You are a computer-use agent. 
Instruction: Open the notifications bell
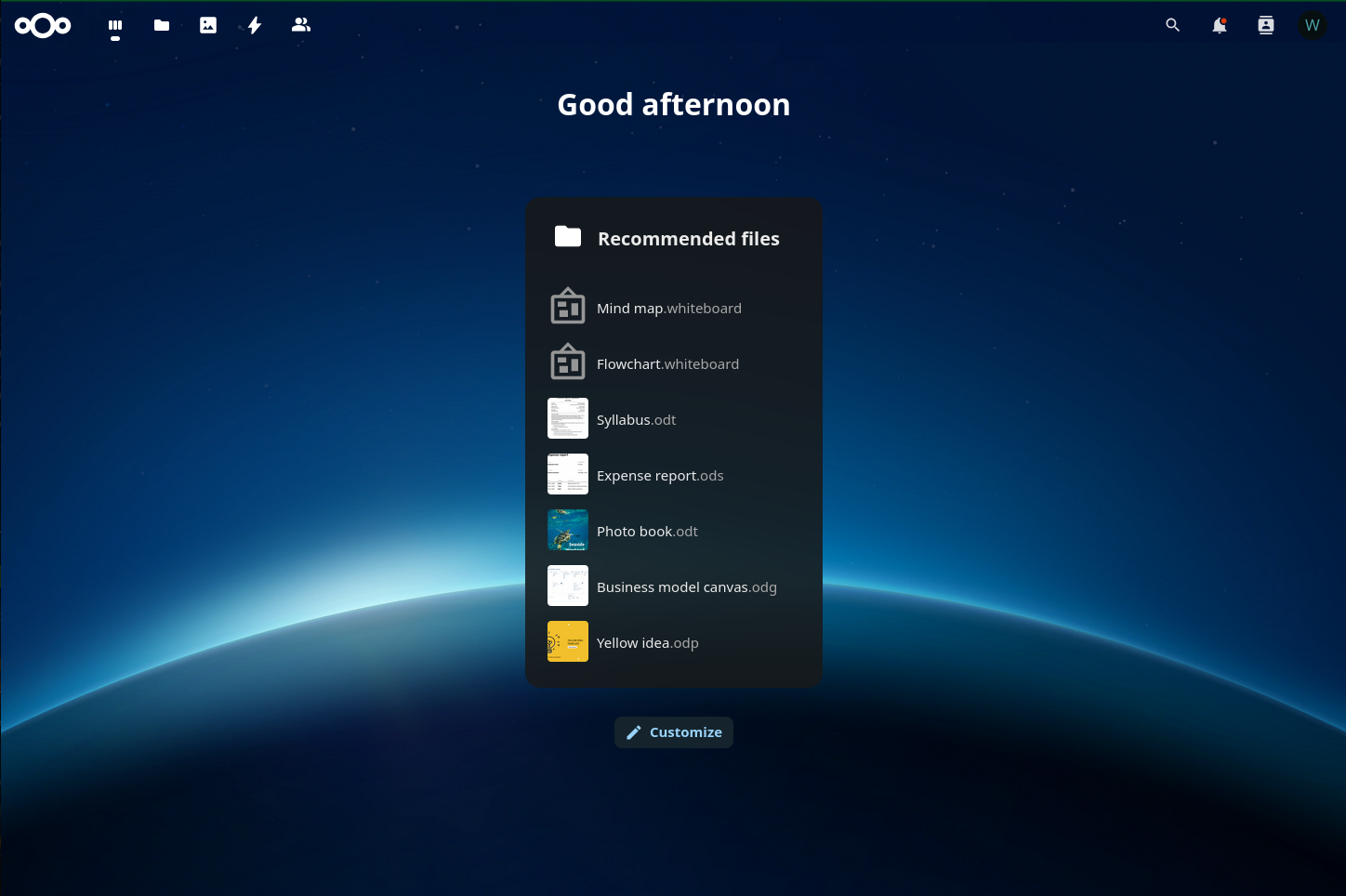1220,26
